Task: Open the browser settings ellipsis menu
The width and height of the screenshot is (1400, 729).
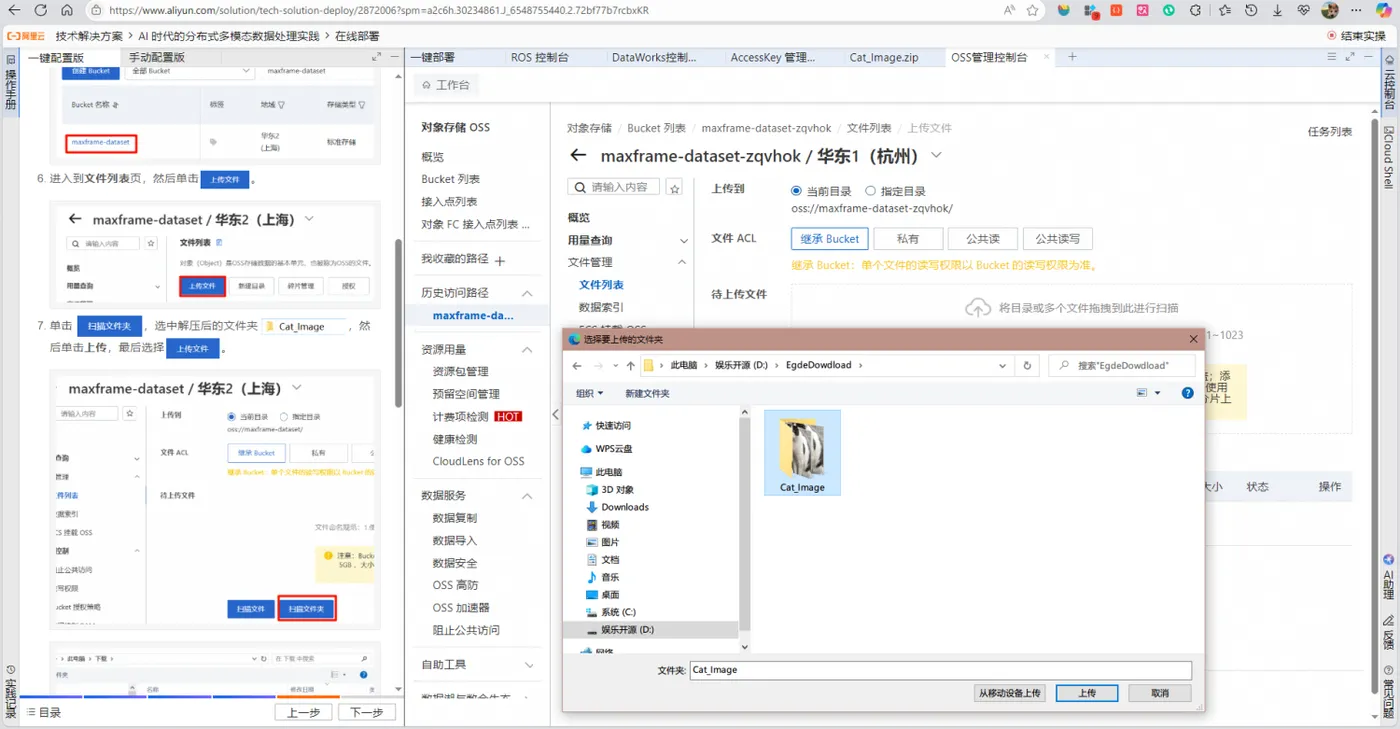Action: [1356, 10]
